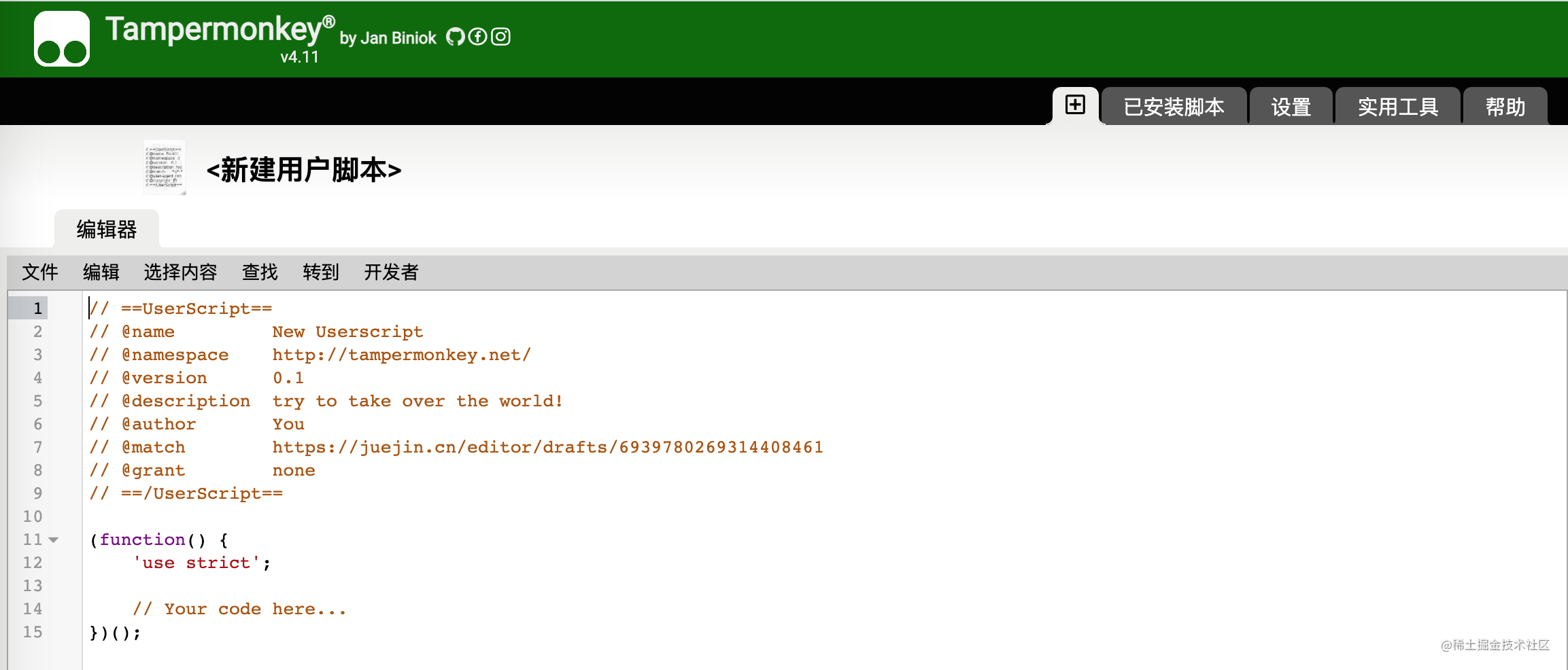Screen dimensions: 1568x670
Task: Click the 'use strict' string
Action: (x=197, y=563)
